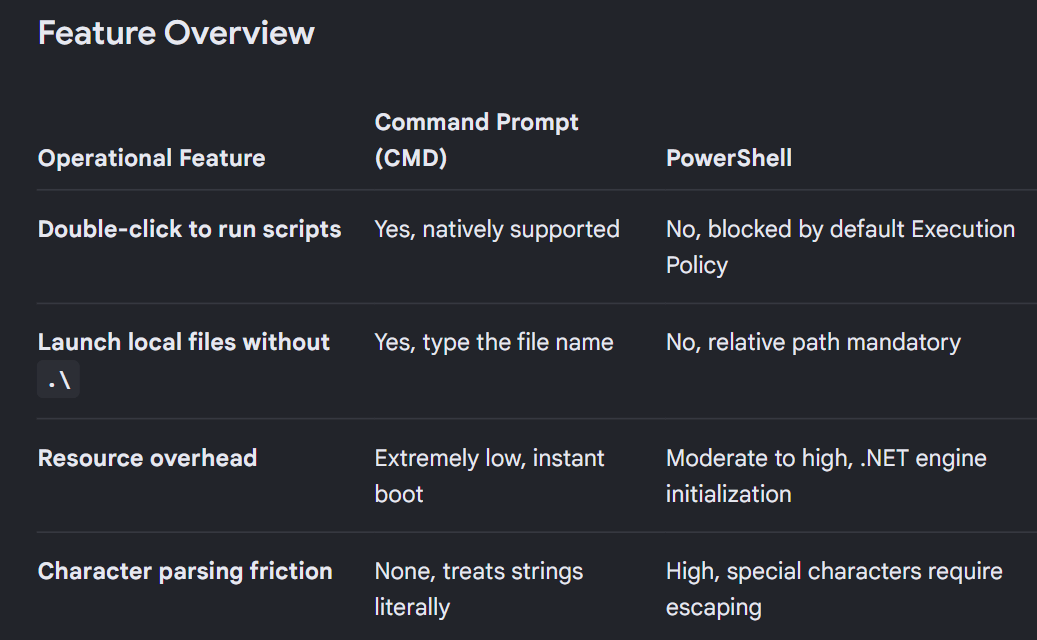Viewport: 1037px width, 640px height.
Task: Click 'None, treats strings literally' cell
Action: click(479, 589)
